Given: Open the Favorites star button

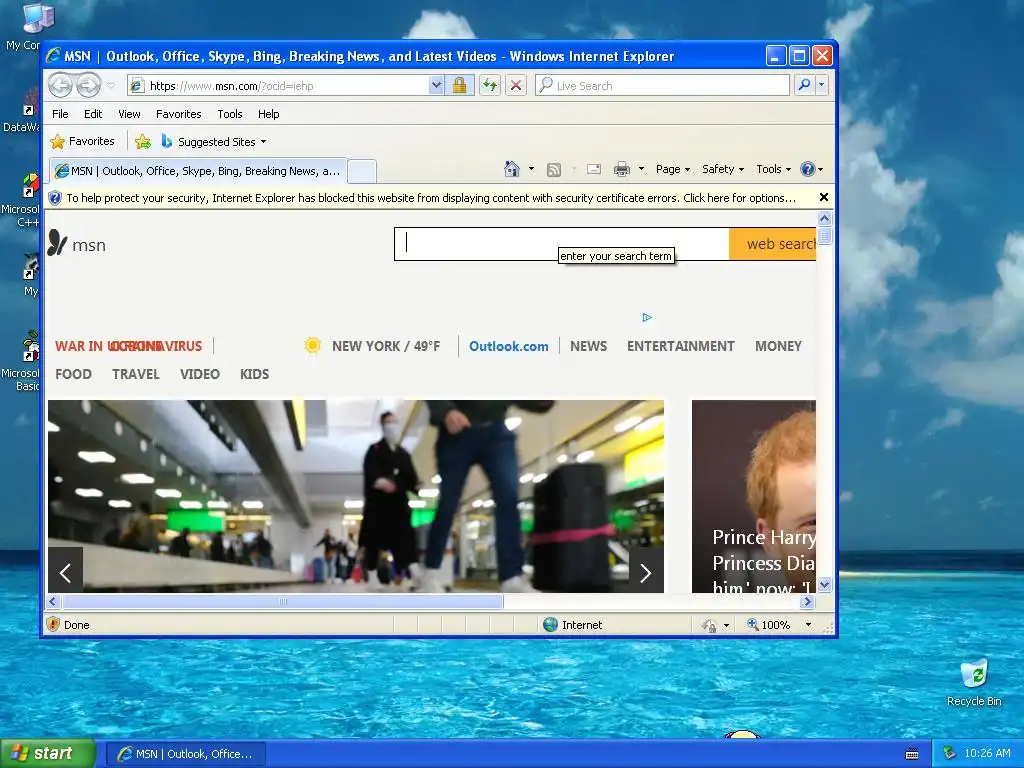Looking at the screenshot, I should 82,141.
